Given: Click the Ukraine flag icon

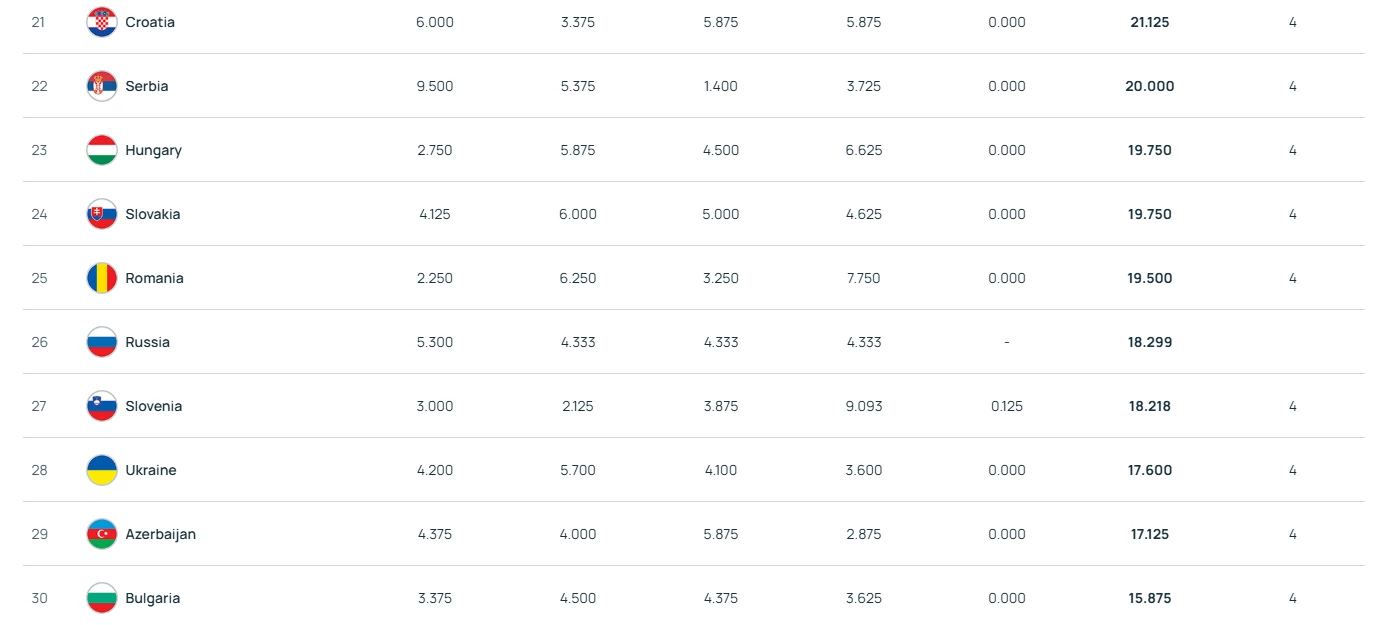Looking at the screenshot, I should (102, 470).
